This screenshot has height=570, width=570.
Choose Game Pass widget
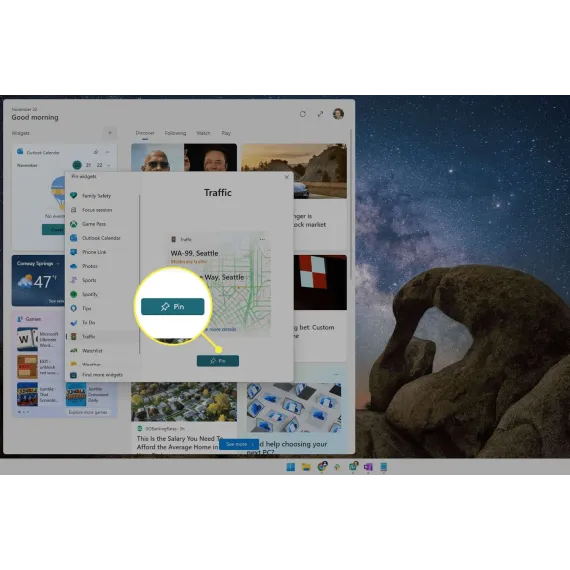103,224
